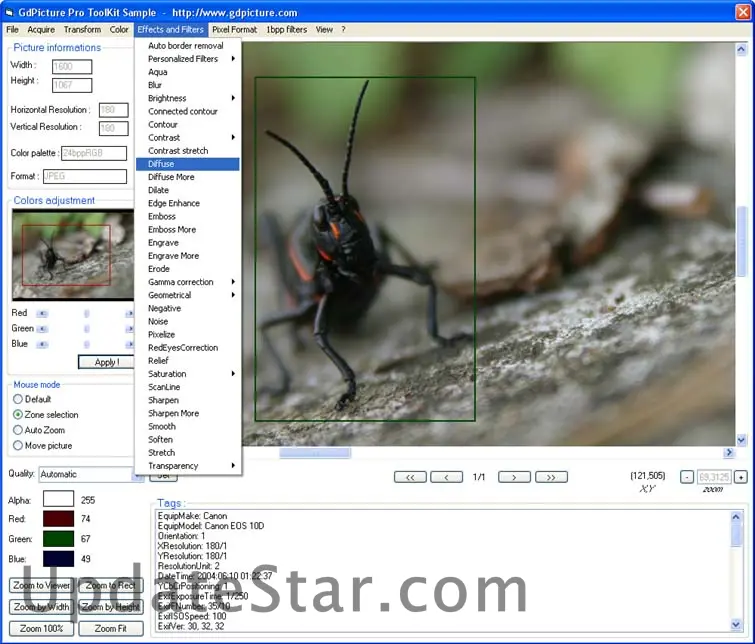Go to the first page with << button
The image size is (755, 644).
(x=410, y=477)
